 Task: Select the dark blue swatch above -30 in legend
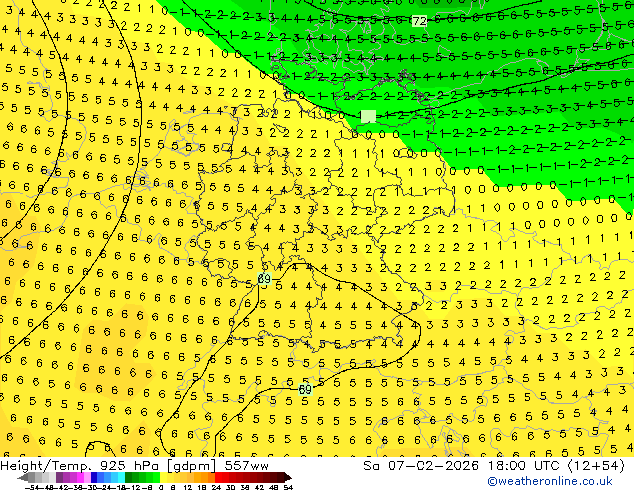[94, 478]
